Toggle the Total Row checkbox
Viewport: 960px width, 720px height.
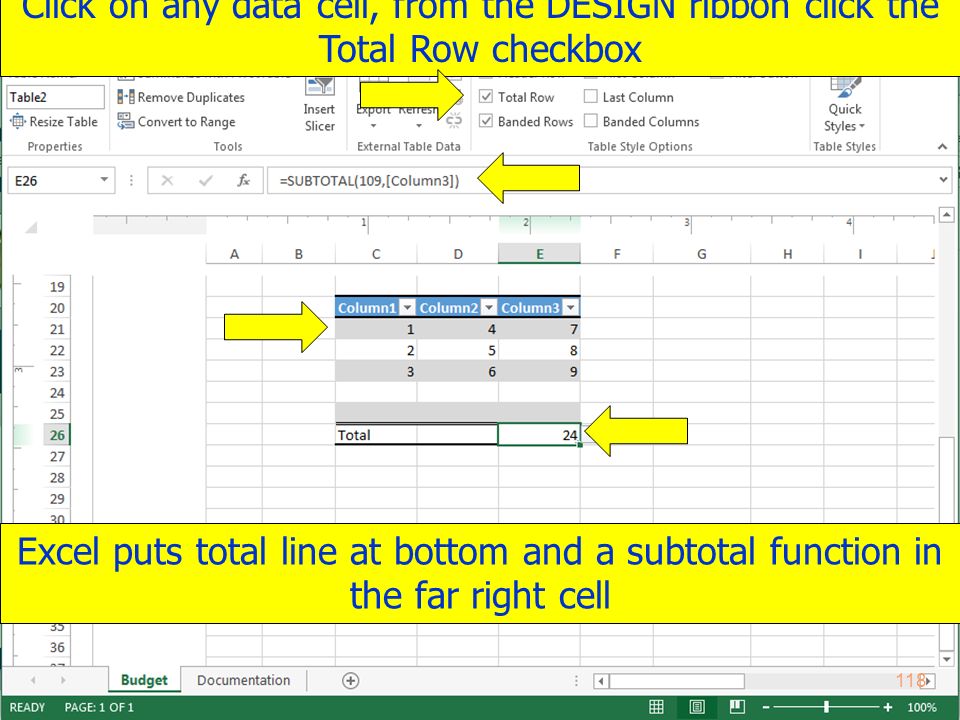click(x=486, y=97)
